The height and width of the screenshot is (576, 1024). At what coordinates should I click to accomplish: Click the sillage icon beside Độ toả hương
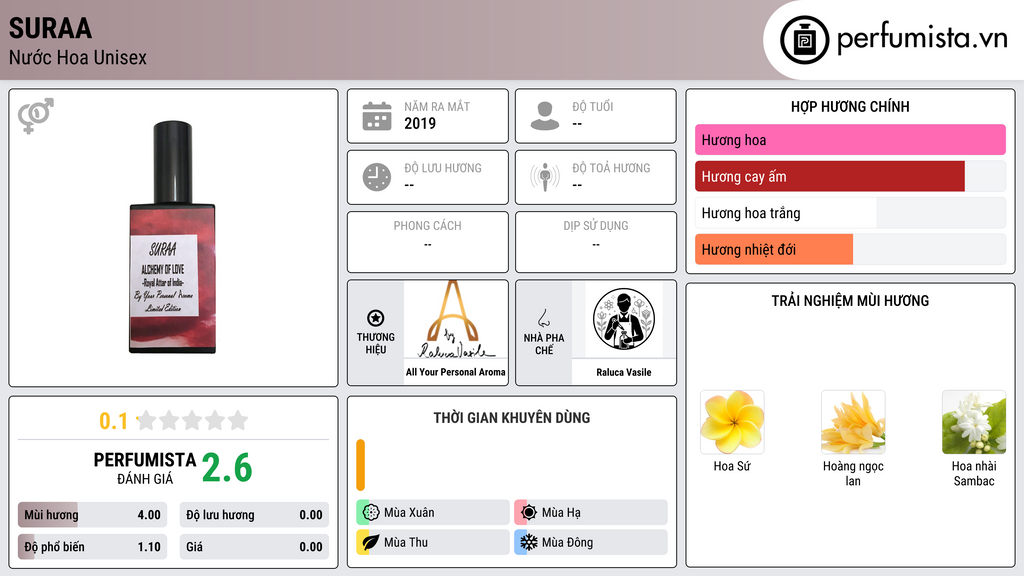(x=545, y=177)
